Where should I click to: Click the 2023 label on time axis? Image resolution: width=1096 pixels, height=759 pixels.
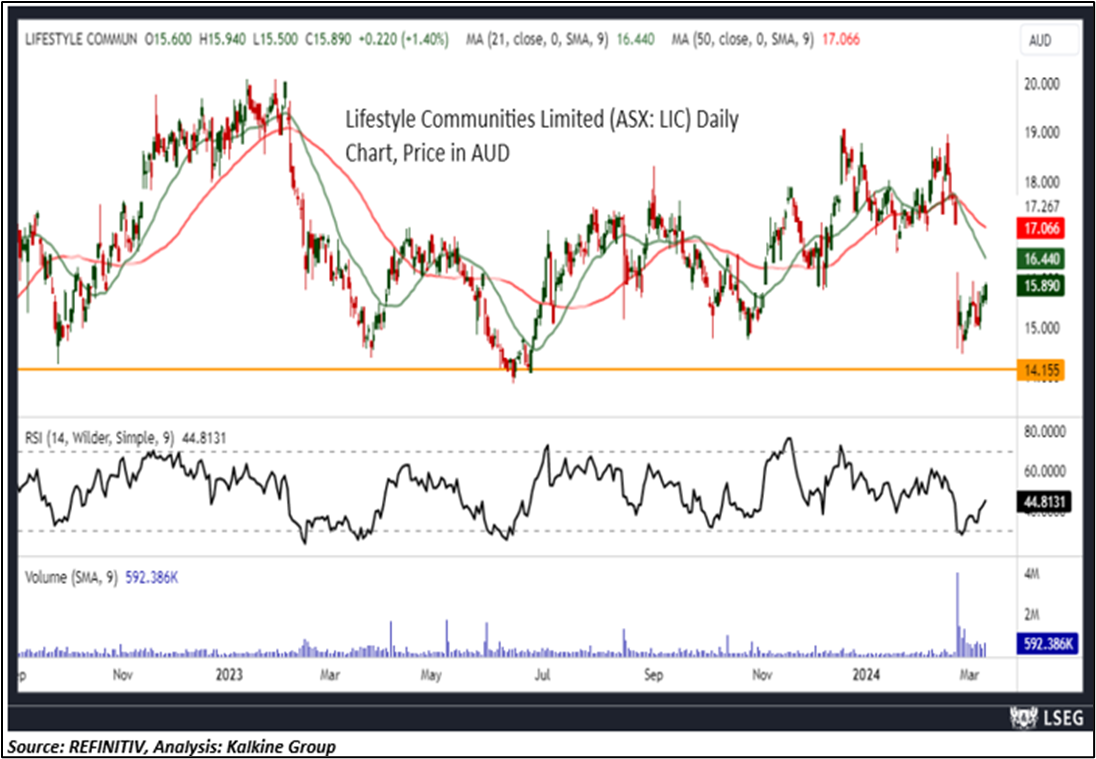(228, 677)
